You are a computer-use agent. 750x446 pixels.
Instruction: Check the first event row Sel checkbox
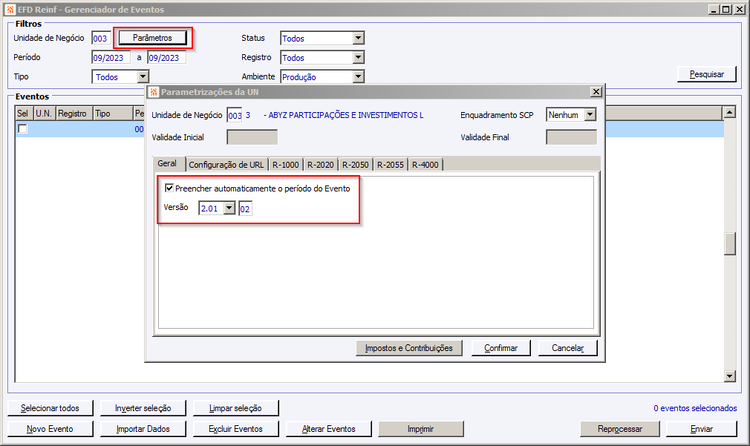click(x=22, y=129)
